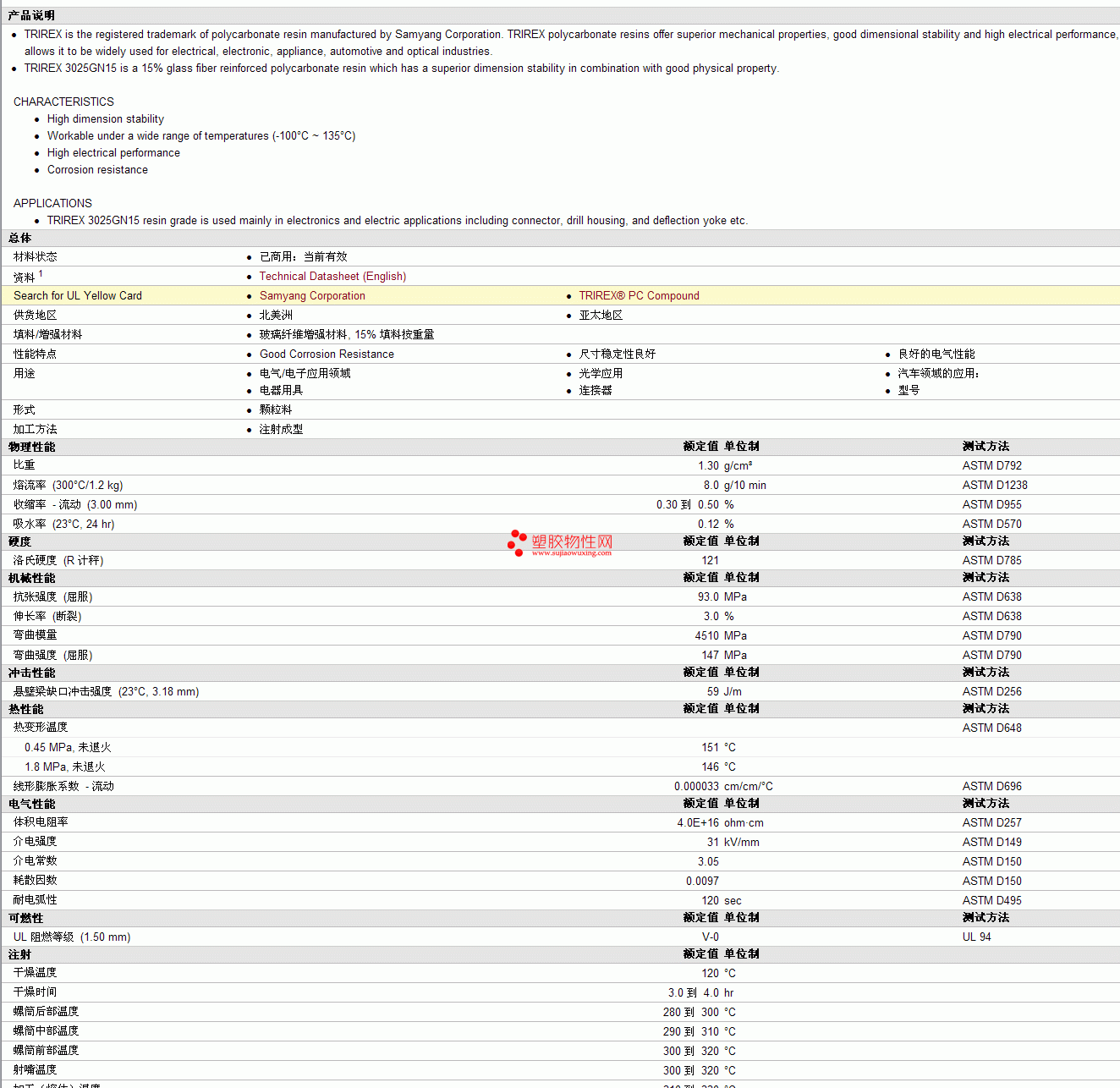Click the CHARACTERISTICS heading
The image size is (1120, 1088).
(x=63, y=102)
